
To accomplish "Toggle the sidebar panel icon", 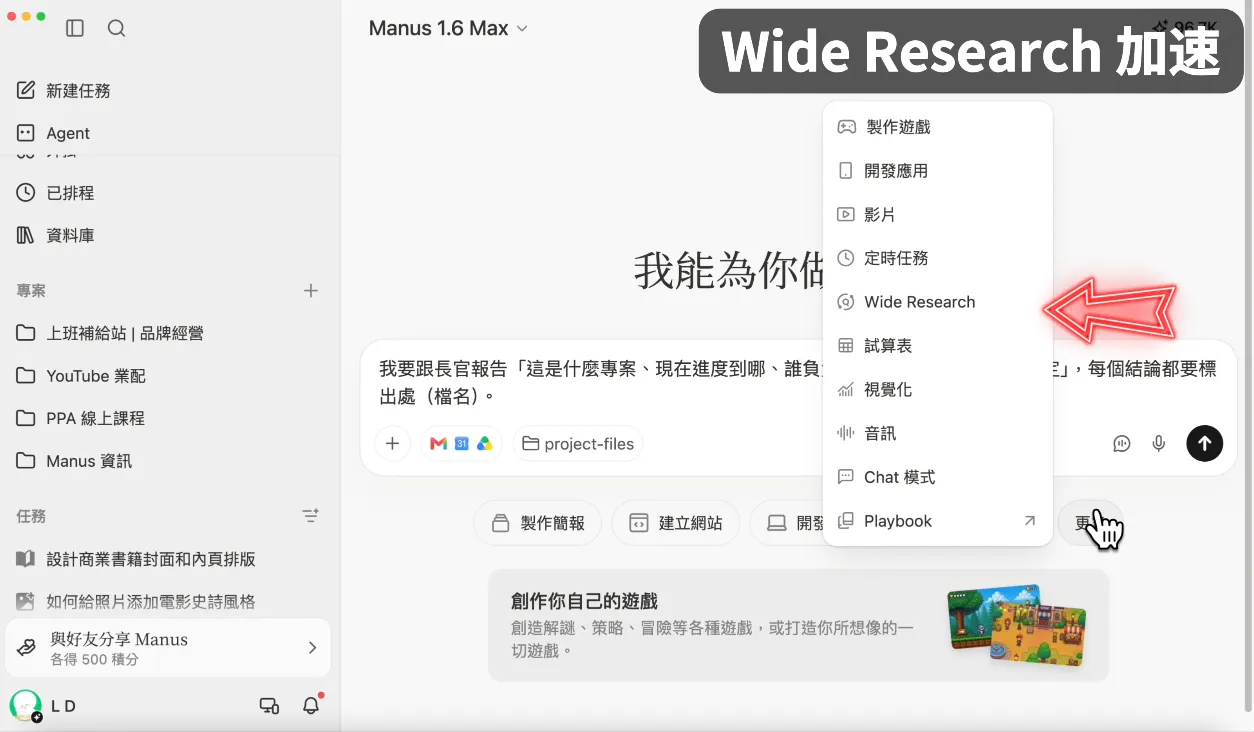I will click(75, 28).
